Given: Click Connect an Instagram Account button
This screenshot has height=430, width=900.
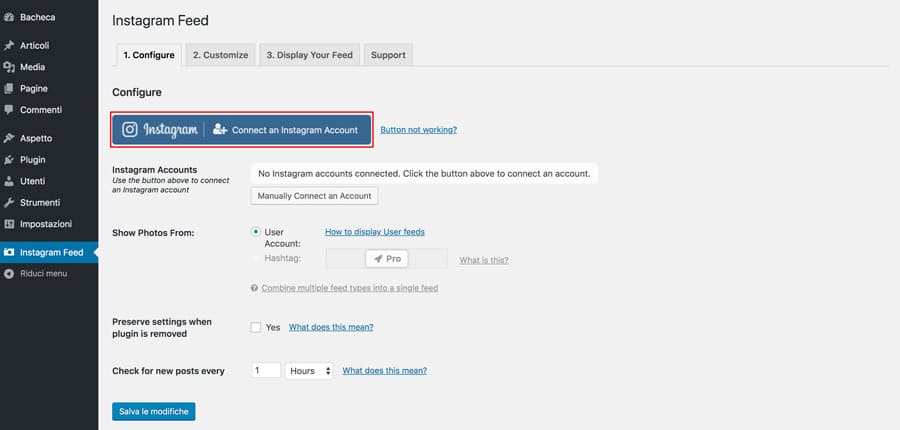Looking at the screenshot, I should (x=242, y=130).
